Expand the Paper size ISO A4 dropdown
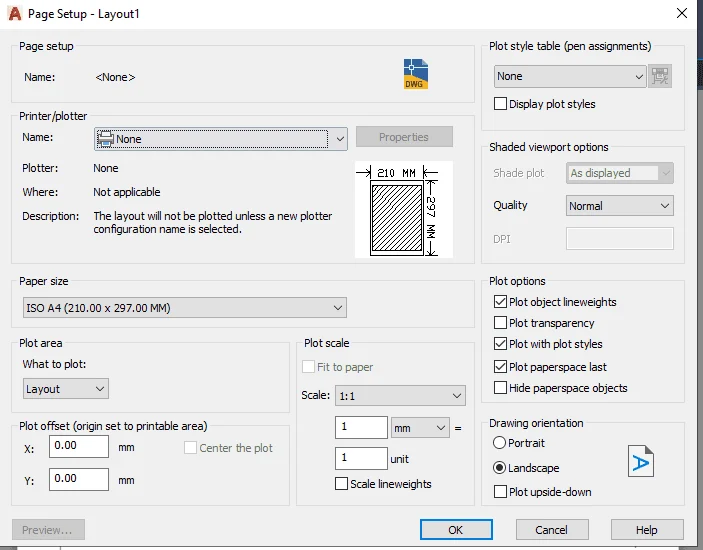The width and height of the screenshot is (703, 550). 185,308
